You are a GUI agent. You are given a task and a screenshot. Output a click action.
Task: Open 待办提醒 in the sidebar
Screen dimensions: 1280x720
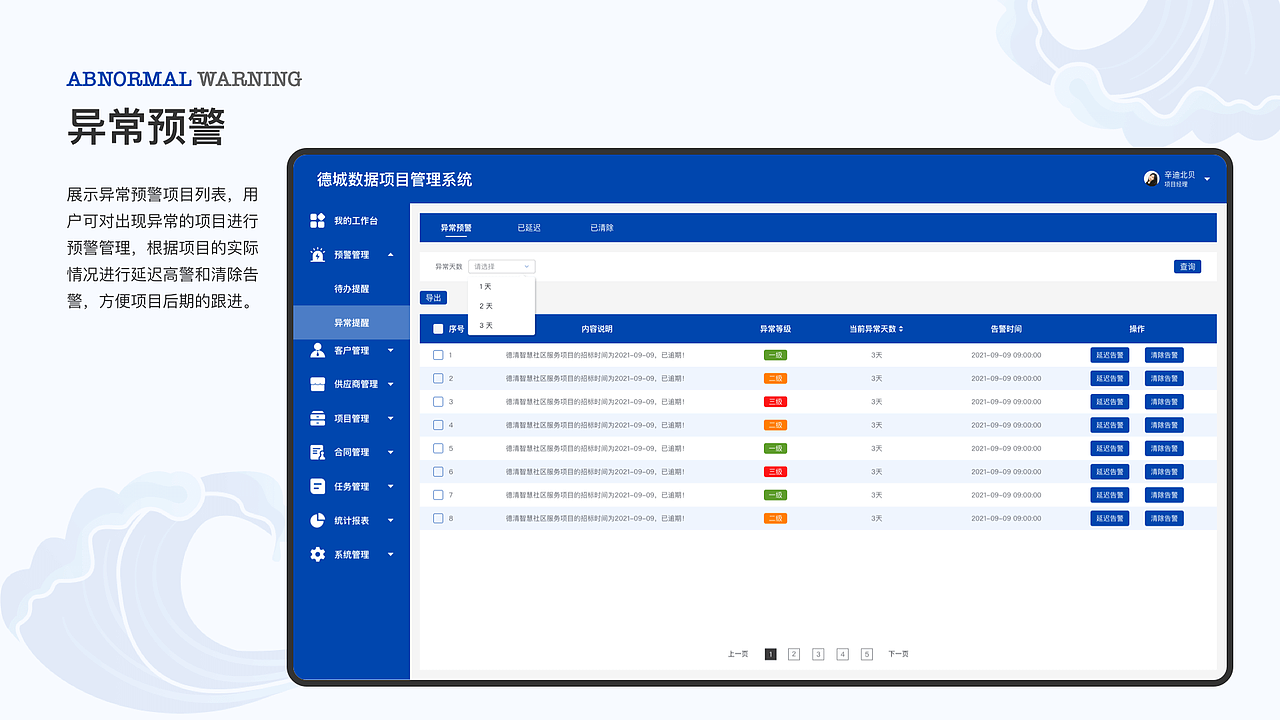[x=352, y=289]
